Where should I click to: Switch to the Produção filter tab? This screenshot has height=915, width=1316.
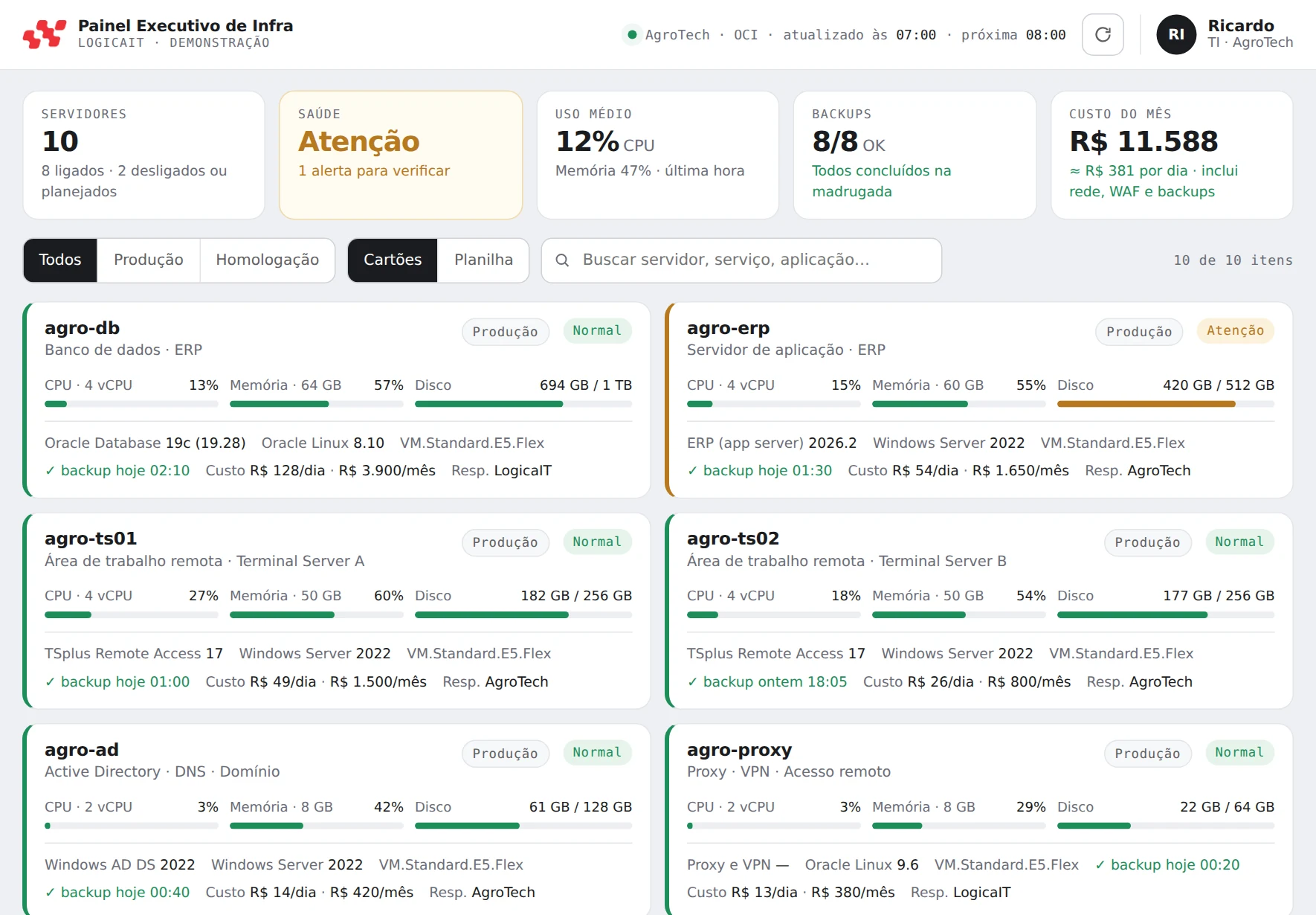point(149,260)
